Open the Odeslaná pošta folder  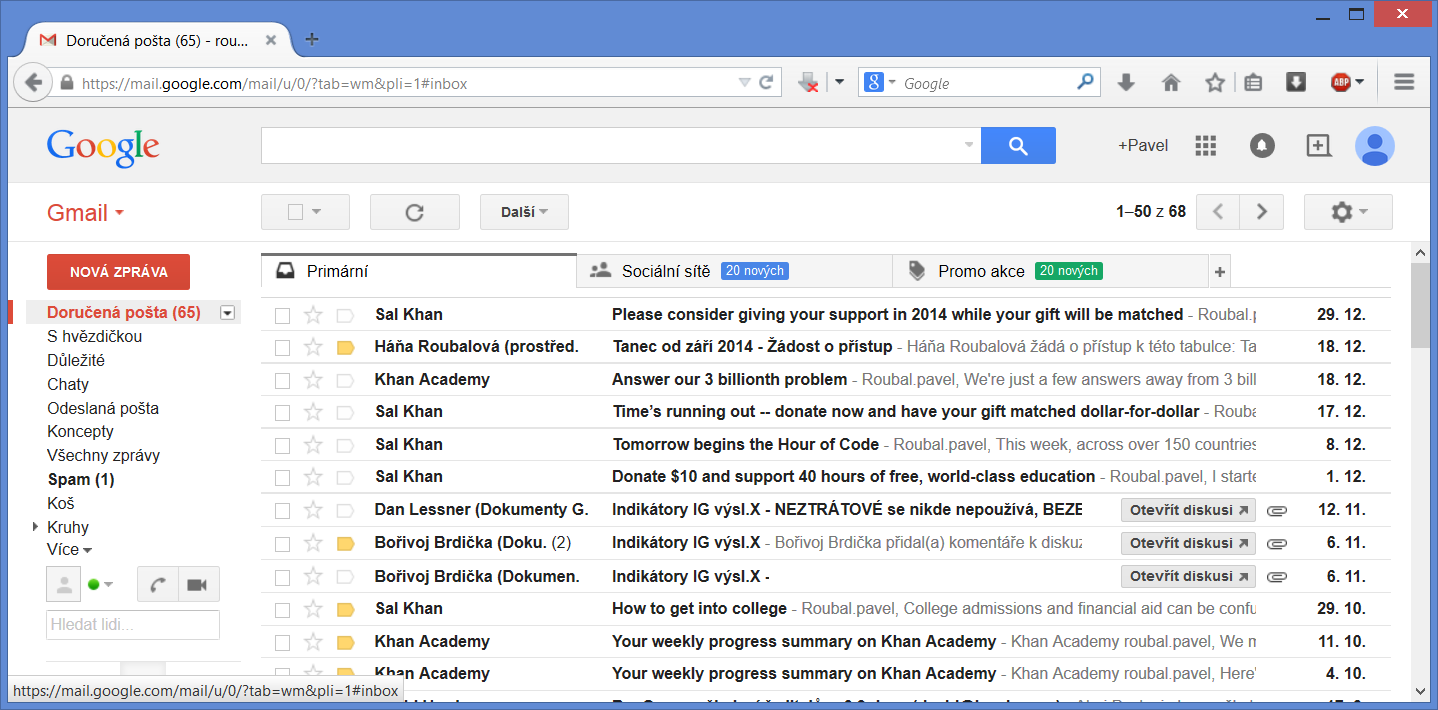(x=103, y=408)
